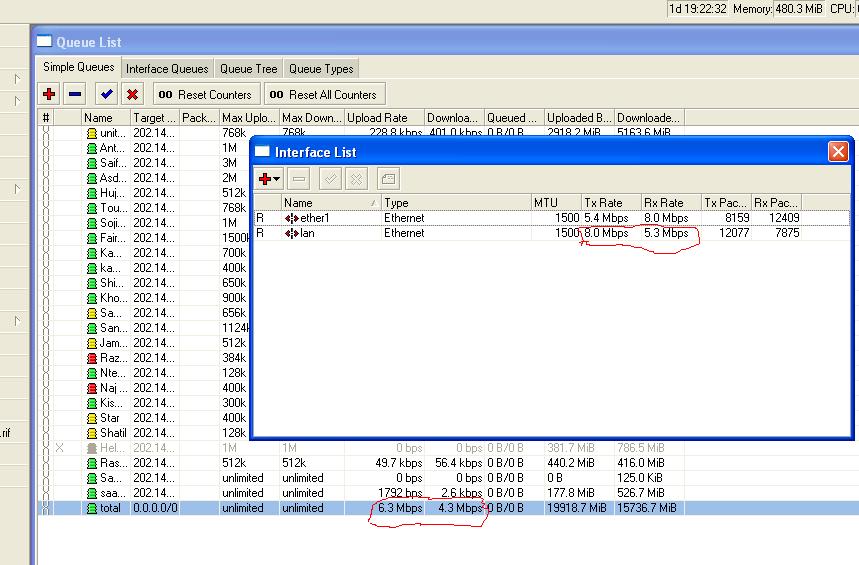Viewport: 859px width, 565px height.
Task: Open the Queue Tree tab
Action: coord(249,69)
